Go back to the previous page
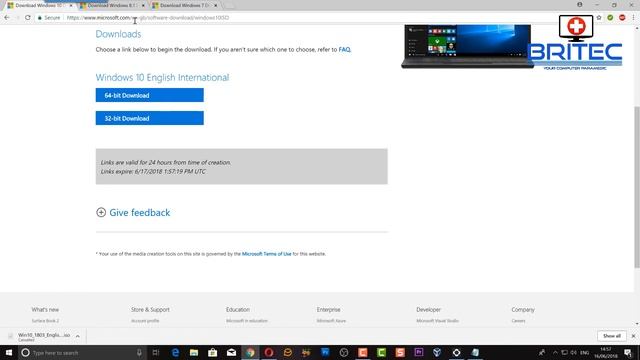The height and width of the screenshot is (360, 640). coord(7,18)
